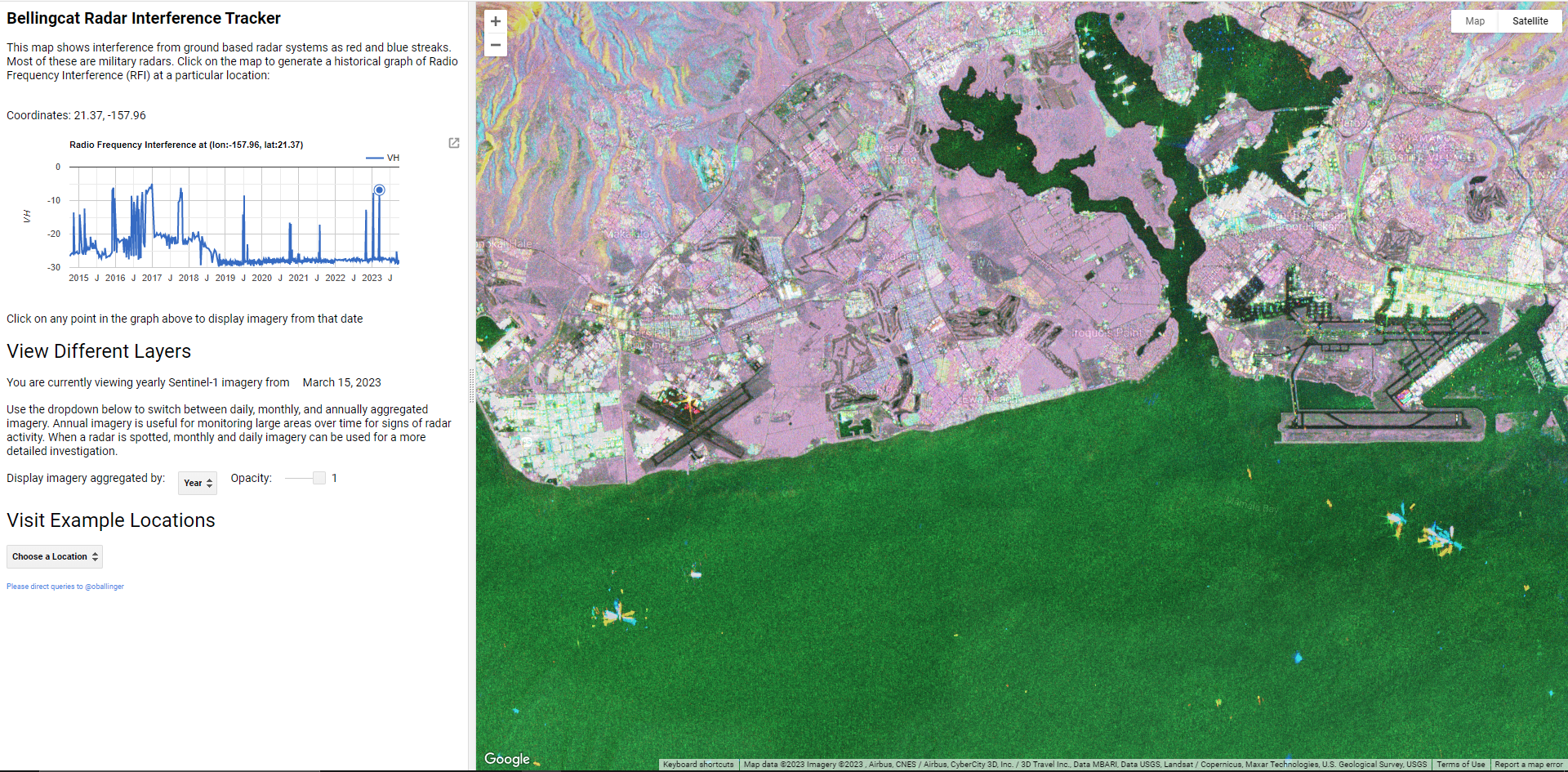Image resolution: width=1568 pixels, height=772 pixels.
Task: Zoom in on the map
Action: coord(495,21)
